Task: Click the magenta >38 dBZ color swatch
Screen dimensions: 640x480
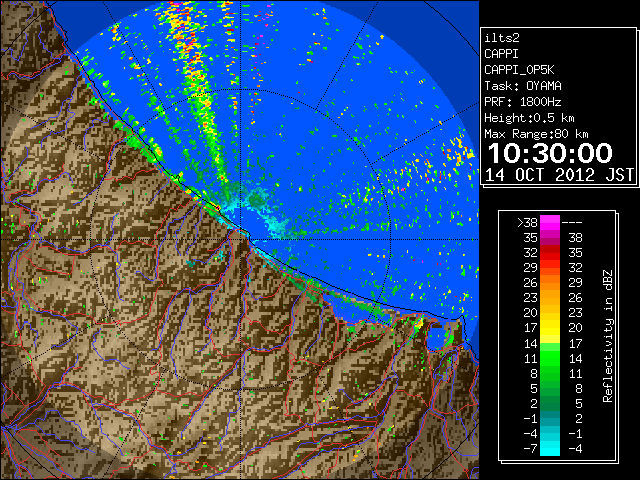Action: pos(550,223)
